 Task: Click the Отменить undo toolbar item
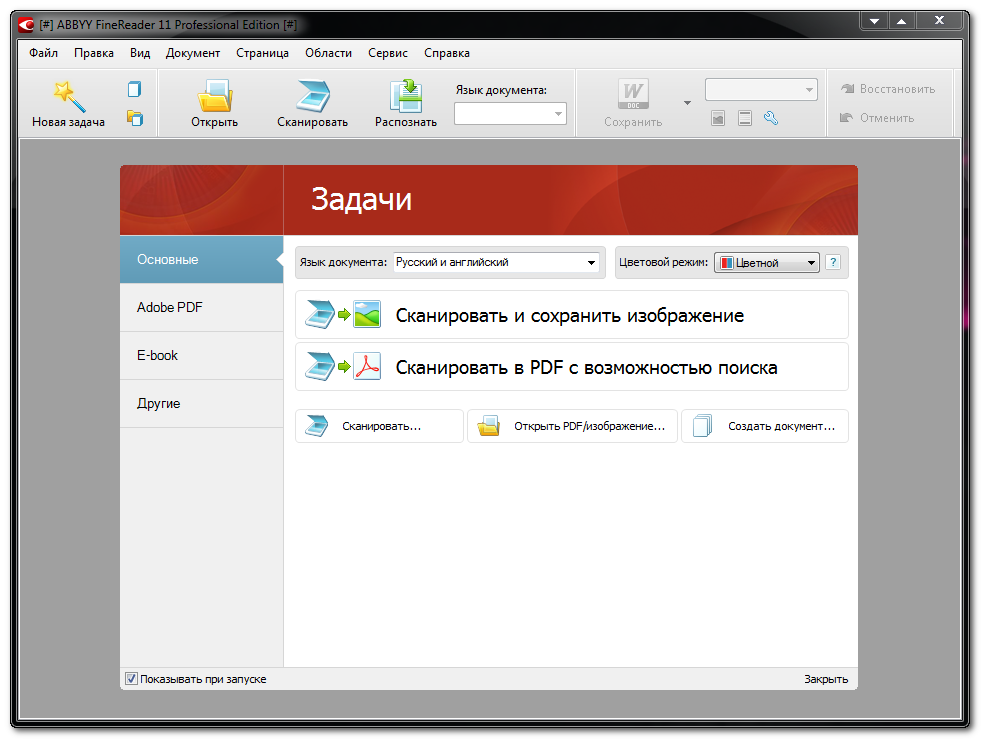click(x=877, y=118)
